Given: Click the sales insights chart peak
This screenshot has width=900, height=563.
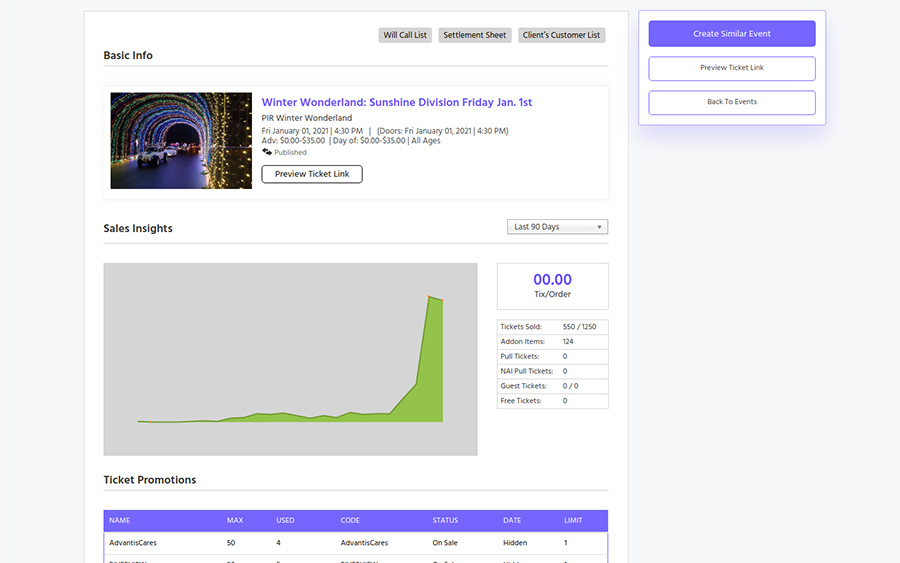Looking at the screenshot, I should pos(429,297).
